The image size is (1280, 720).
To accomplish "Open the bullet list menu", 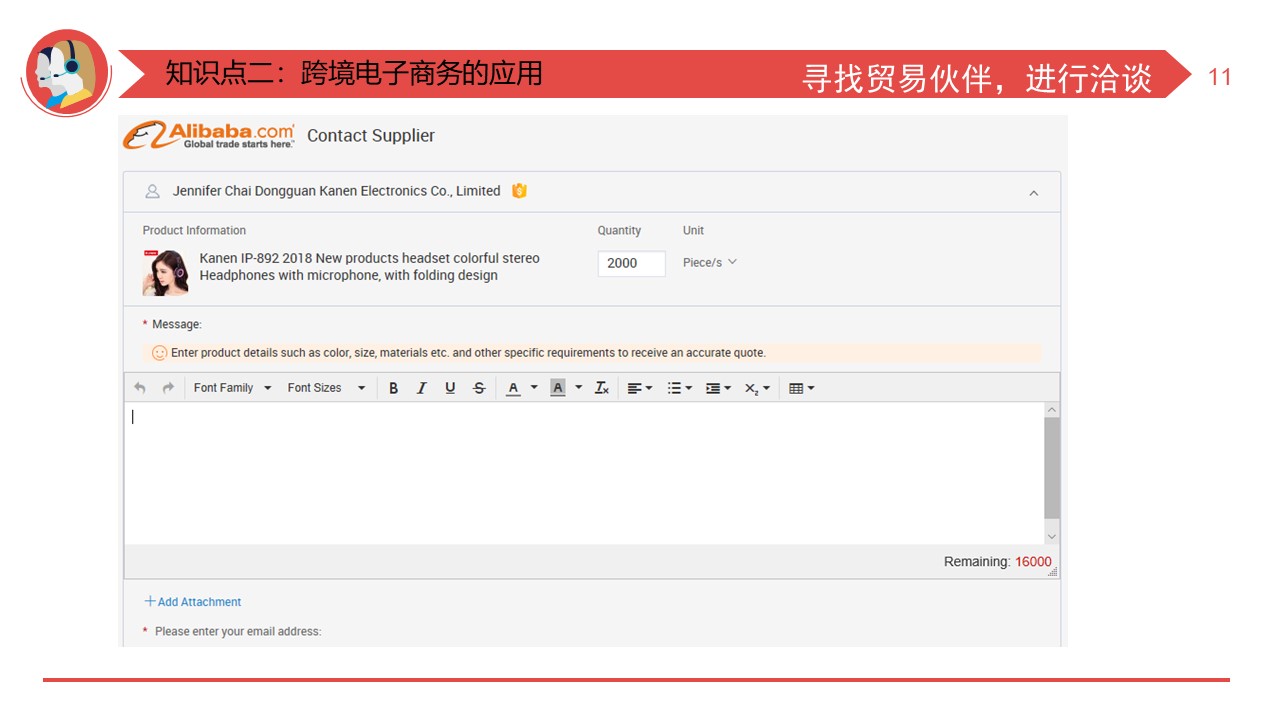I will [680, 388].
